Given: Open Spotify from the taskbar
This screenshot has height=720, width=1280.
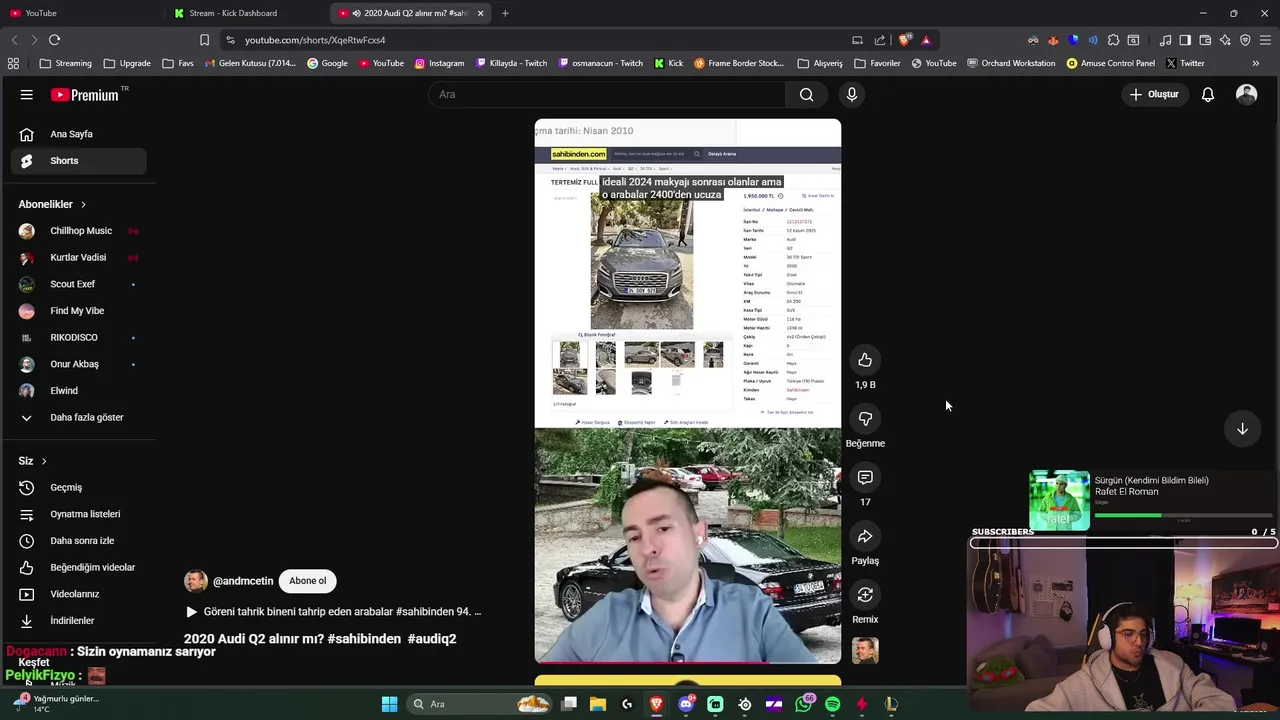Looking at the screenshot, I should tap(832, 704).
